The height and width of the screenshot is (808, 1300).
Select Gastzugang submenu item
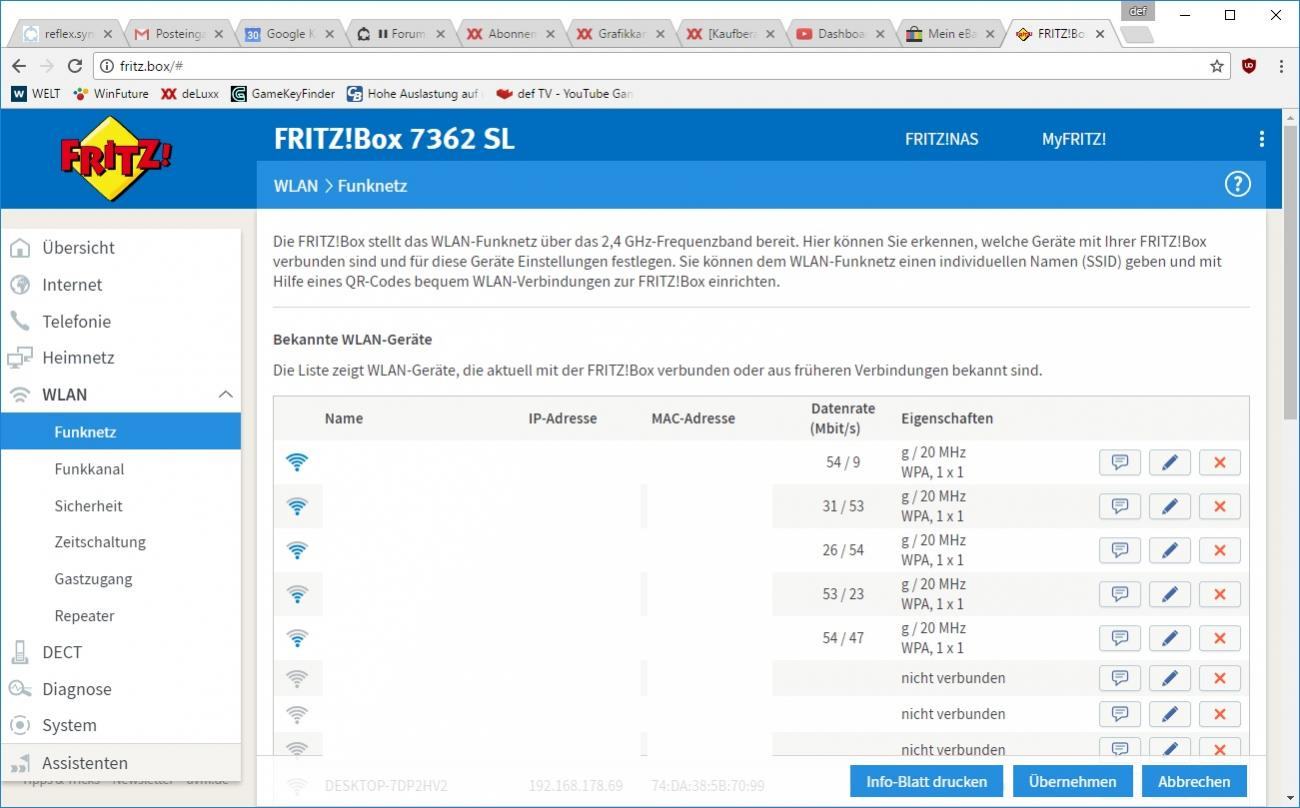click(120, 578)
